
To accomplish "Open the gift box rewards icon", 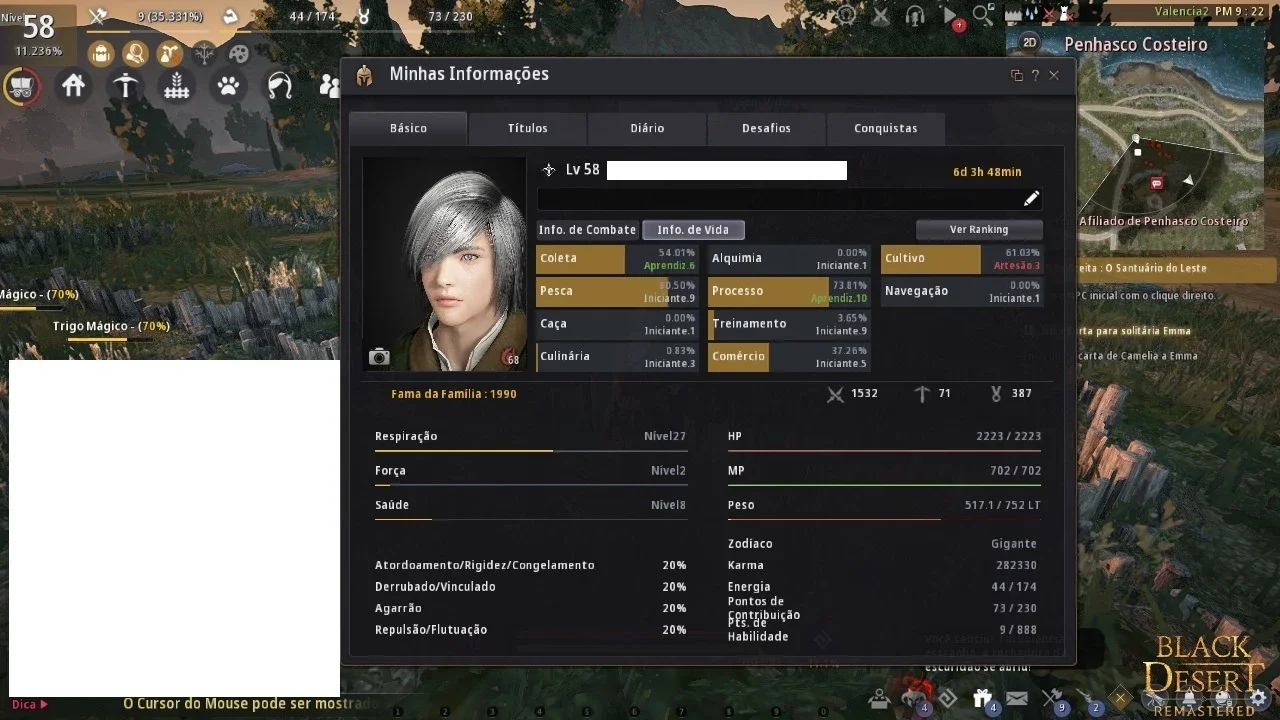I will click(982, 698).
